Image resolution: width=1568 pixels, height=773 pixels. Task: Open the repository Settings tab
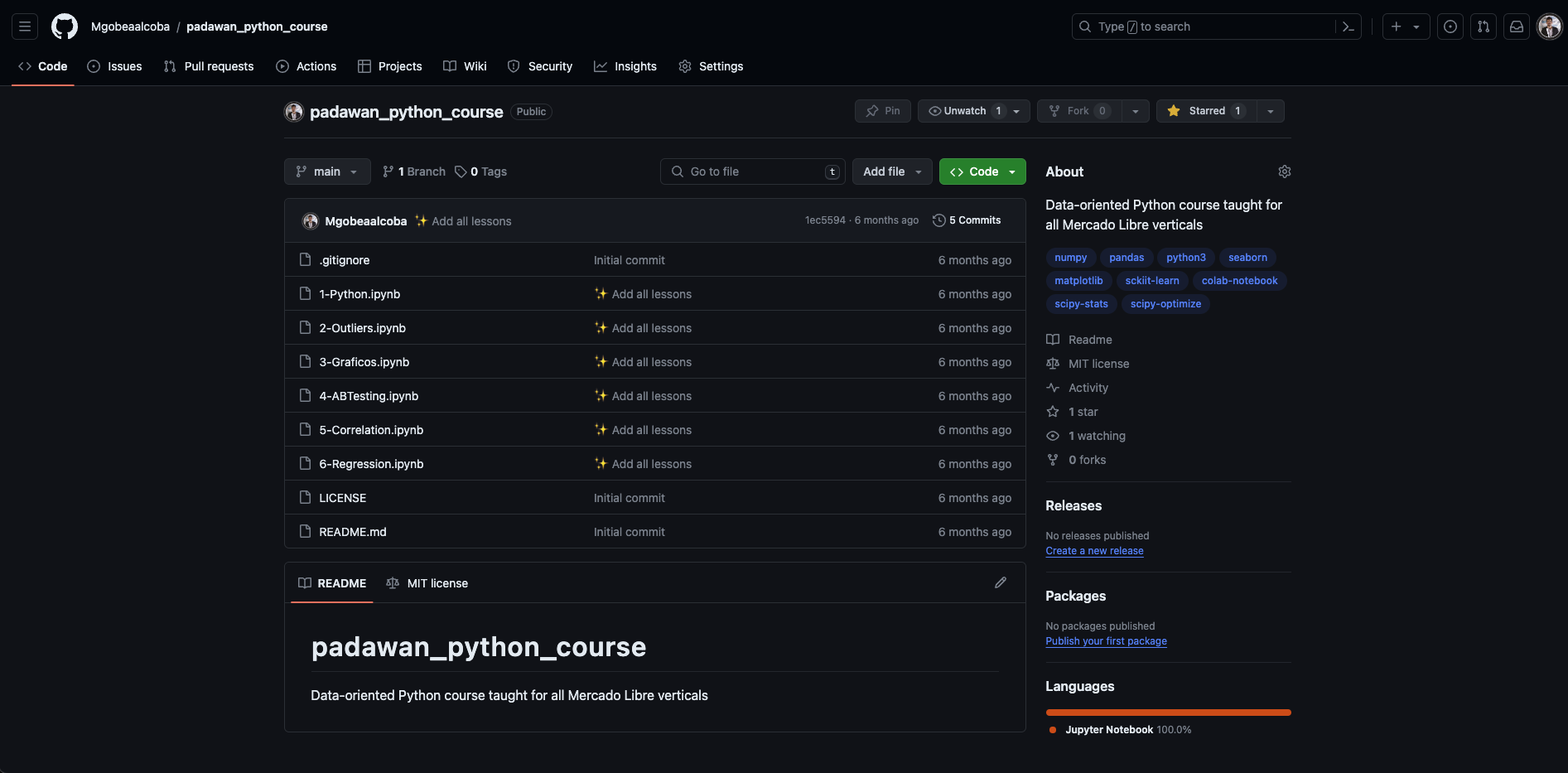[711, 66]
